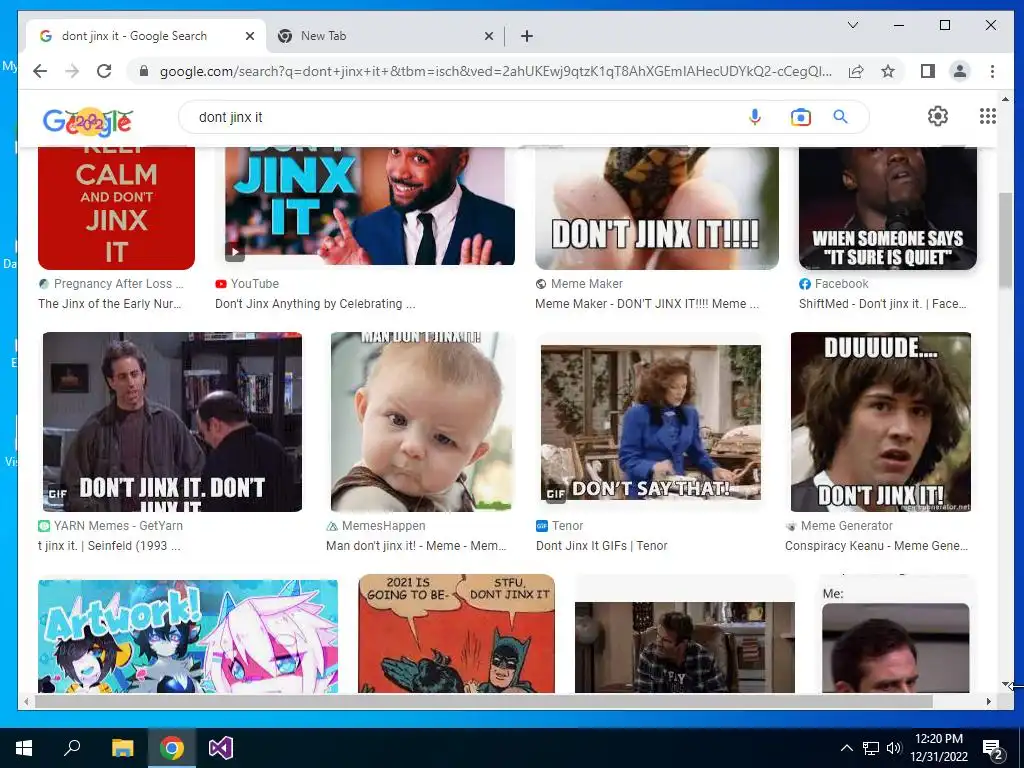
Task: Switch to the New Tab tab
Action: [x=385, y=36]
